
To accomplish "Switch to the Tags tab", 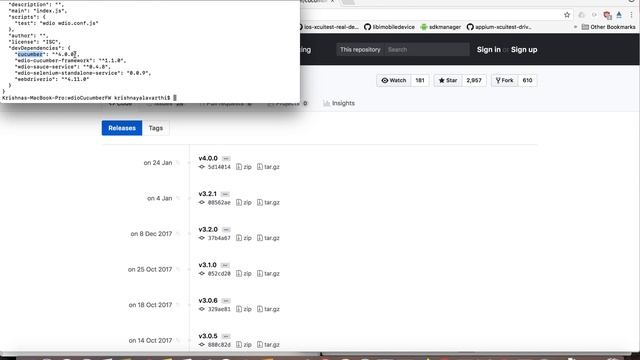I will tap(156, 128).
